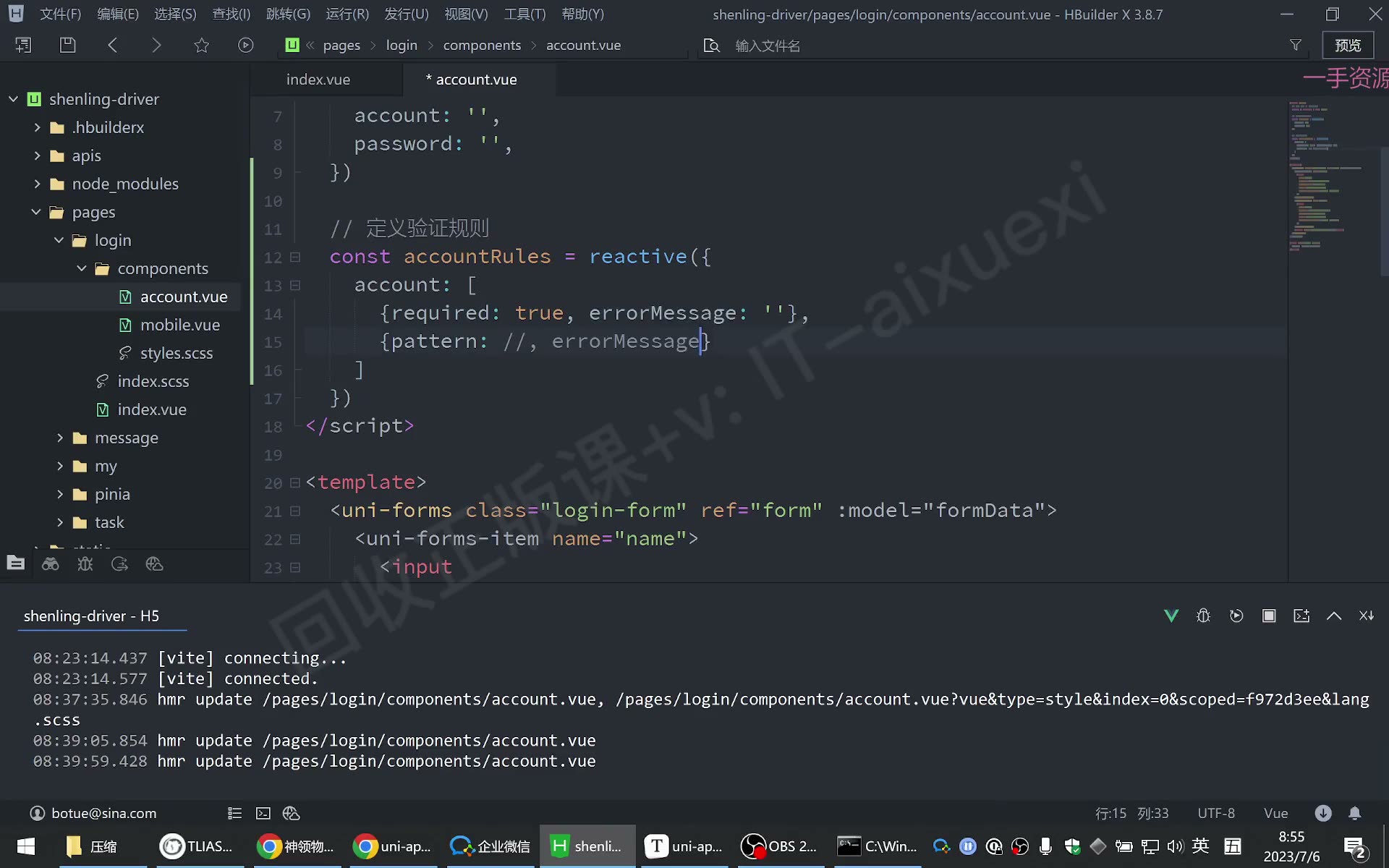Expand the apis folder
This screenshot has height=868, width=1389.
(38, 156)
